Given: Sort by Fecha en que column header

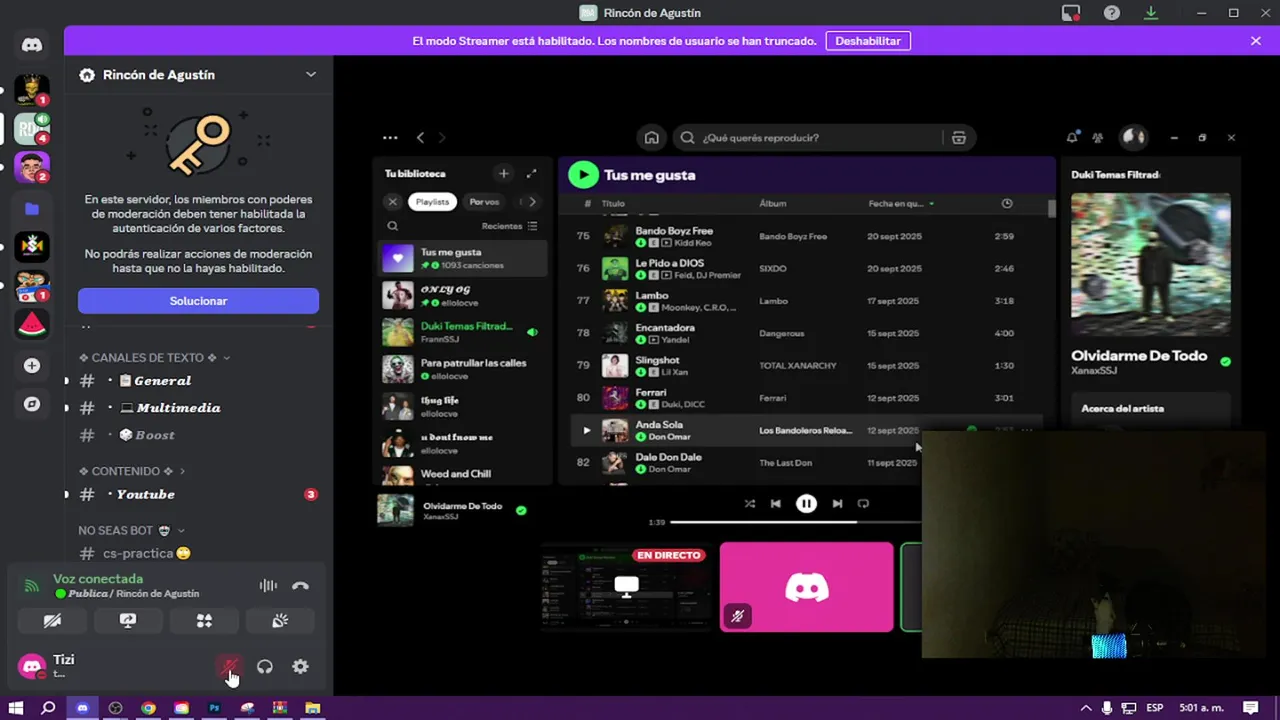Looking at the screenshot, I should tap(900, 203).
